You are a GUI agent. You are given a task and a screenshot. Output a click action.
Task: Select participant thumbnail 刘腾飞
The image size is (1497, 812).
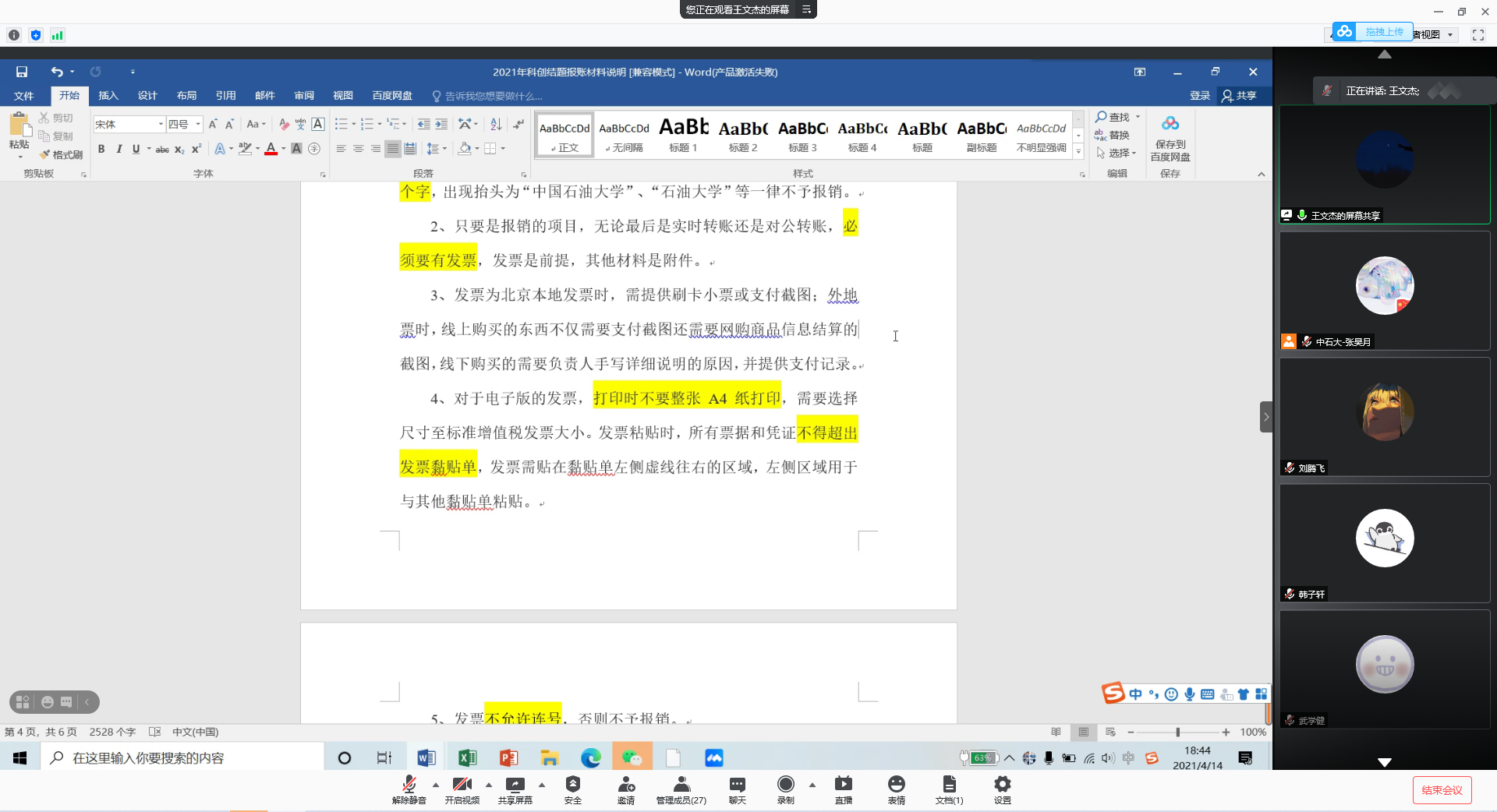1384,417
